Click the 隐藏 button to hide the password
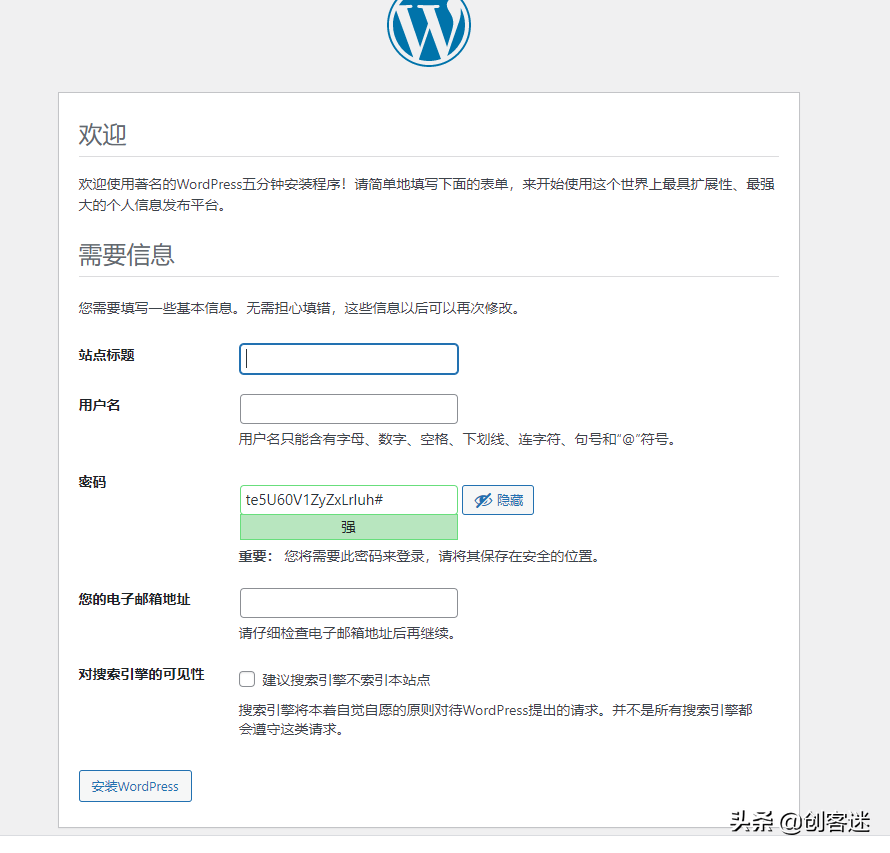This screenshot has width=890, height=853. 497,499
